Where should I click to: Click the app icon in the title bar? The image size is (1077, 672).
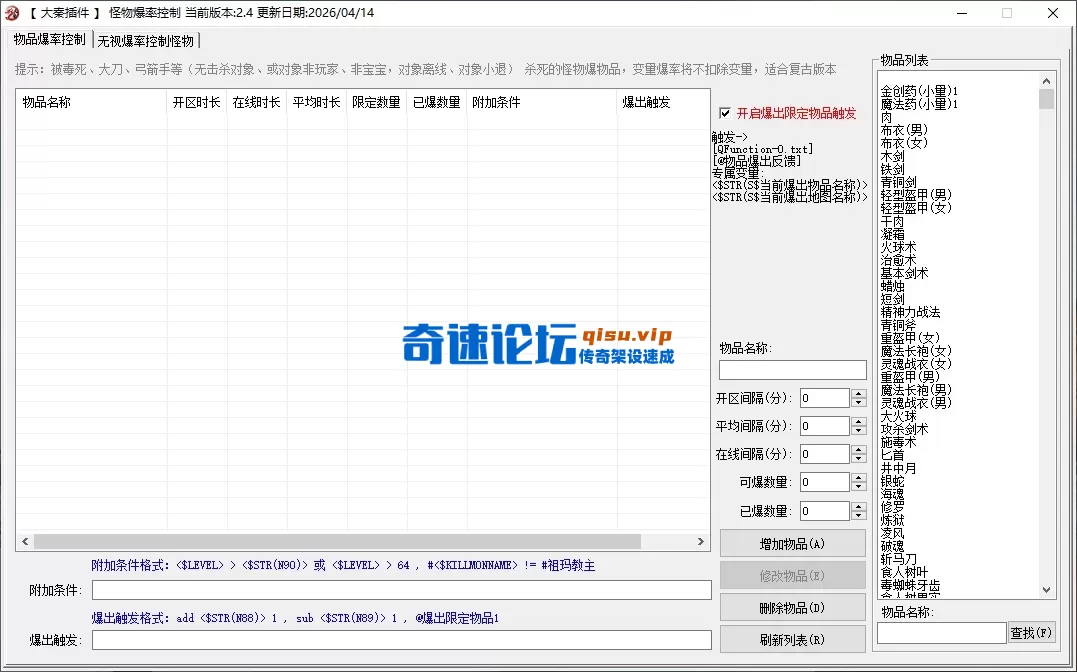pos(12,13)
